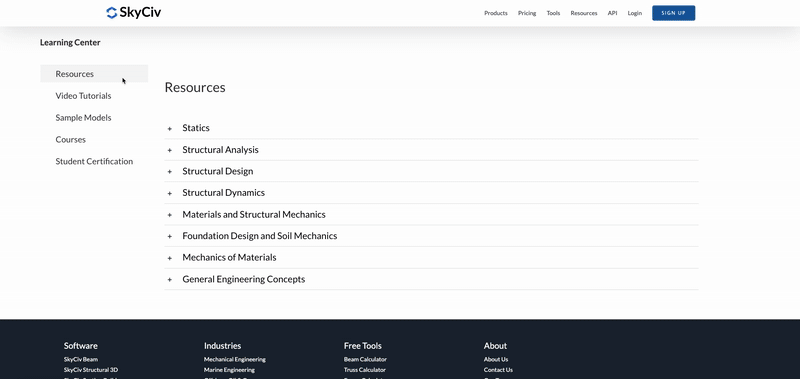800x379 pixels.
Task: Open the Products menu
Action: (496, 13)
